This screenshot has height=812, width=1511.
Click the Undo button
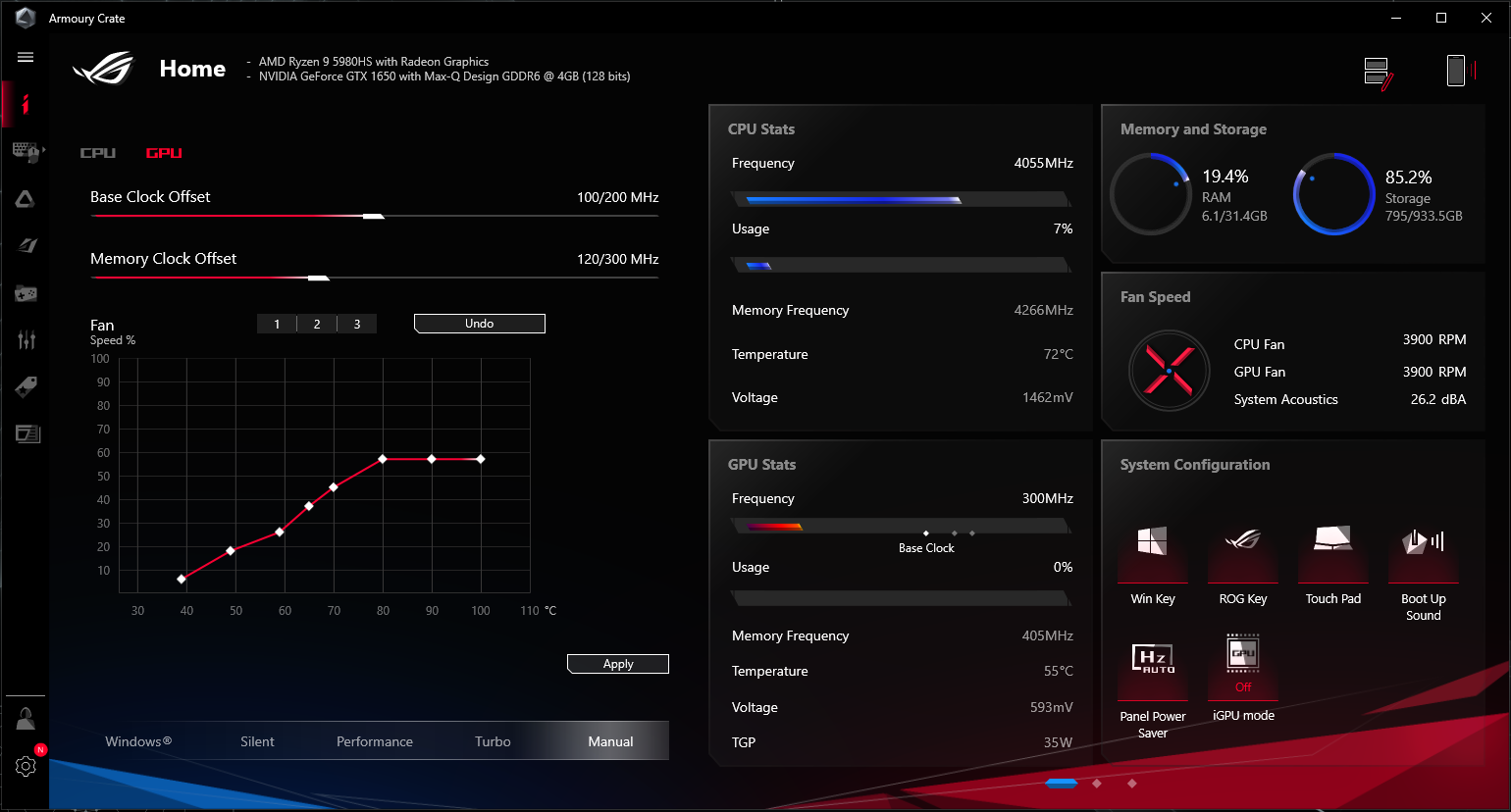point(480,324)
